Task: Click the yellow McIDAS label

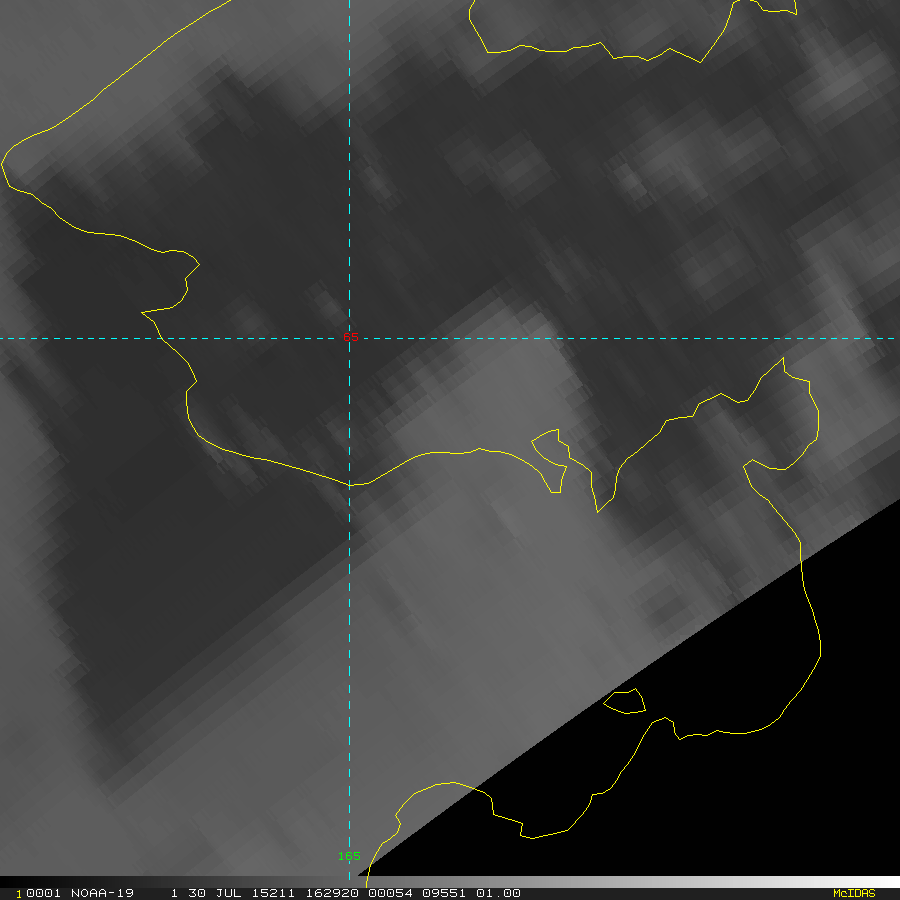Action: [x=853, y=893]
